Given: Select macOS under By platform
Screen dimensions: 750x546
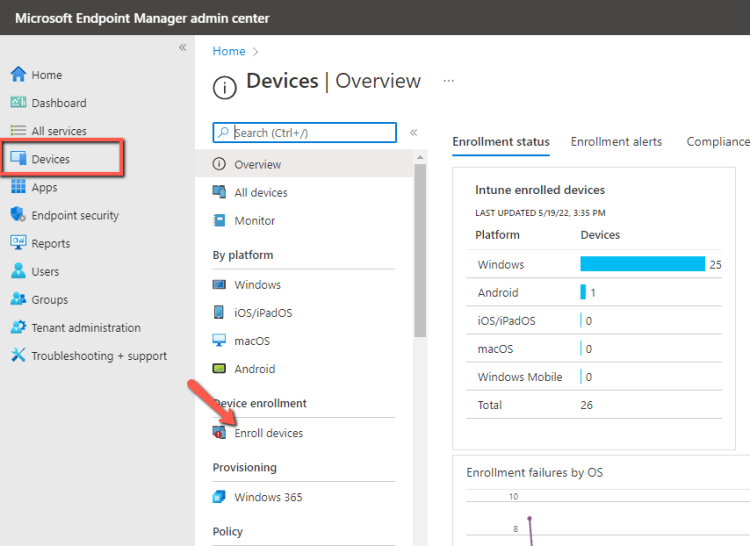Looking at the screenshot, I should pyautogui.click(x=252, y=341).
